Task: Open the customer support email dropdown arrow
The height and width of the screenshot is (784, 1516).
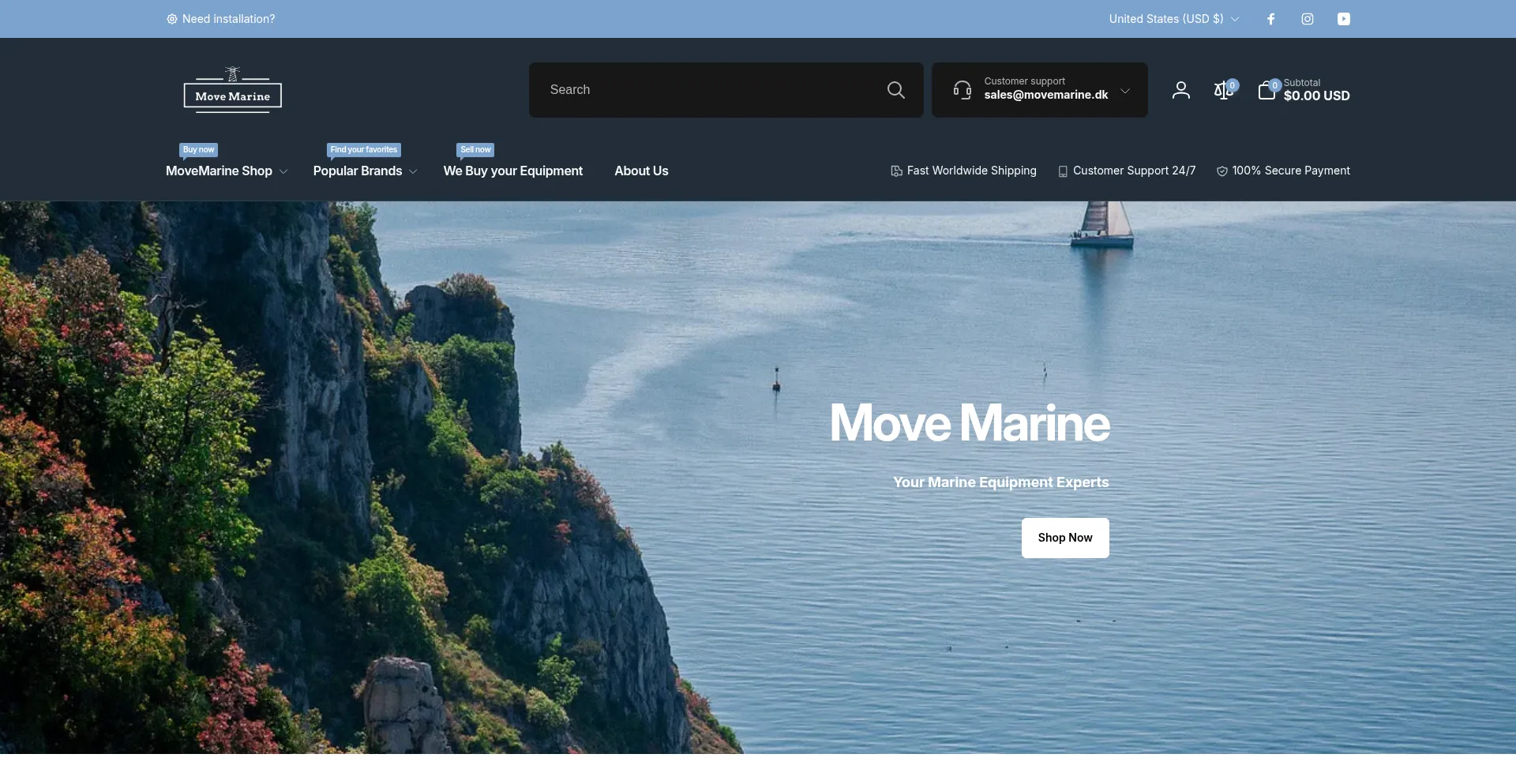Action: (x=1124, y=91)
